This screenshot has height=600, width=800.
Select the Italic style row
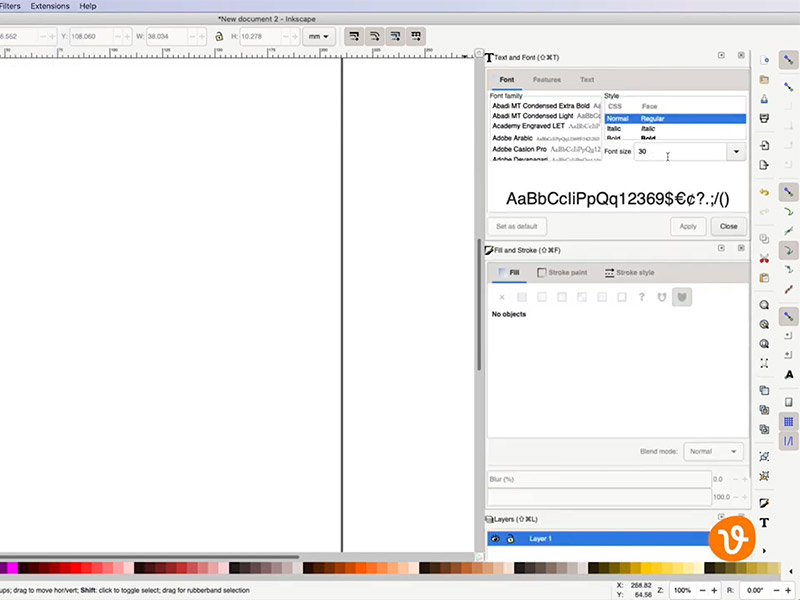tap(675, 129)
